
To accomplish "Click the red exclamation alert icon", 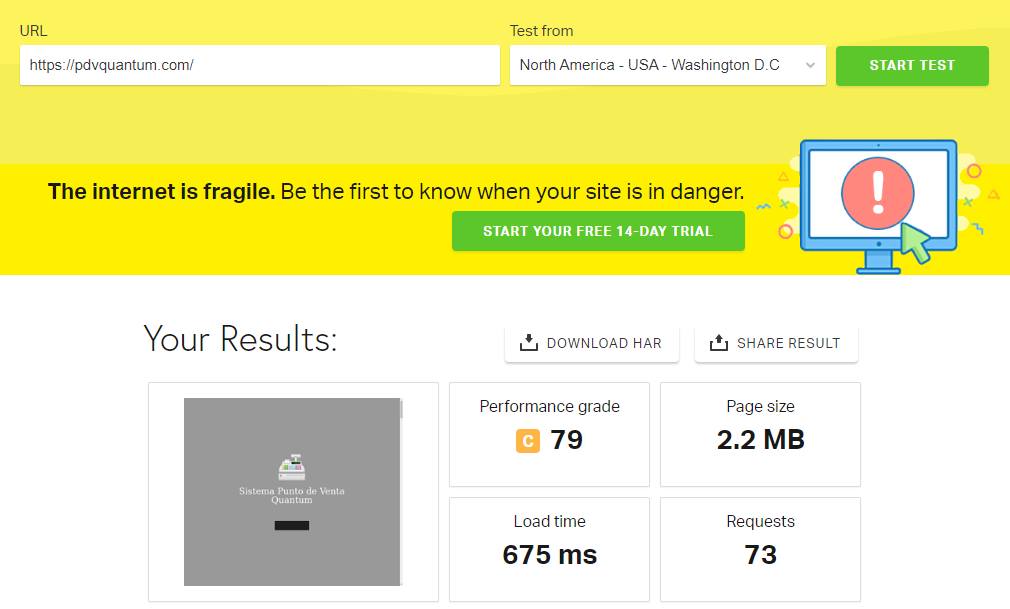I will coord(878,193).
